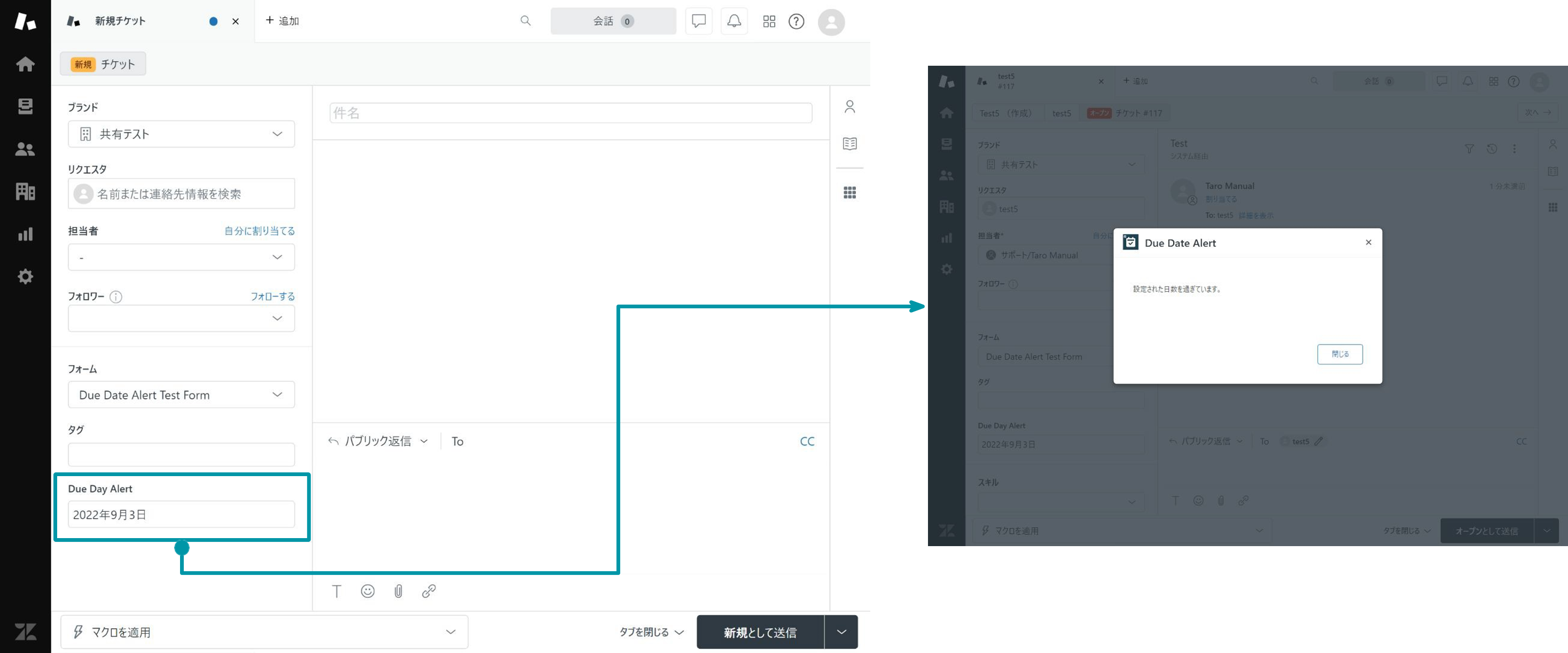
Task: Open the Zendesk products grid icon
Action: pyautogui.click(x=769, y=21)
